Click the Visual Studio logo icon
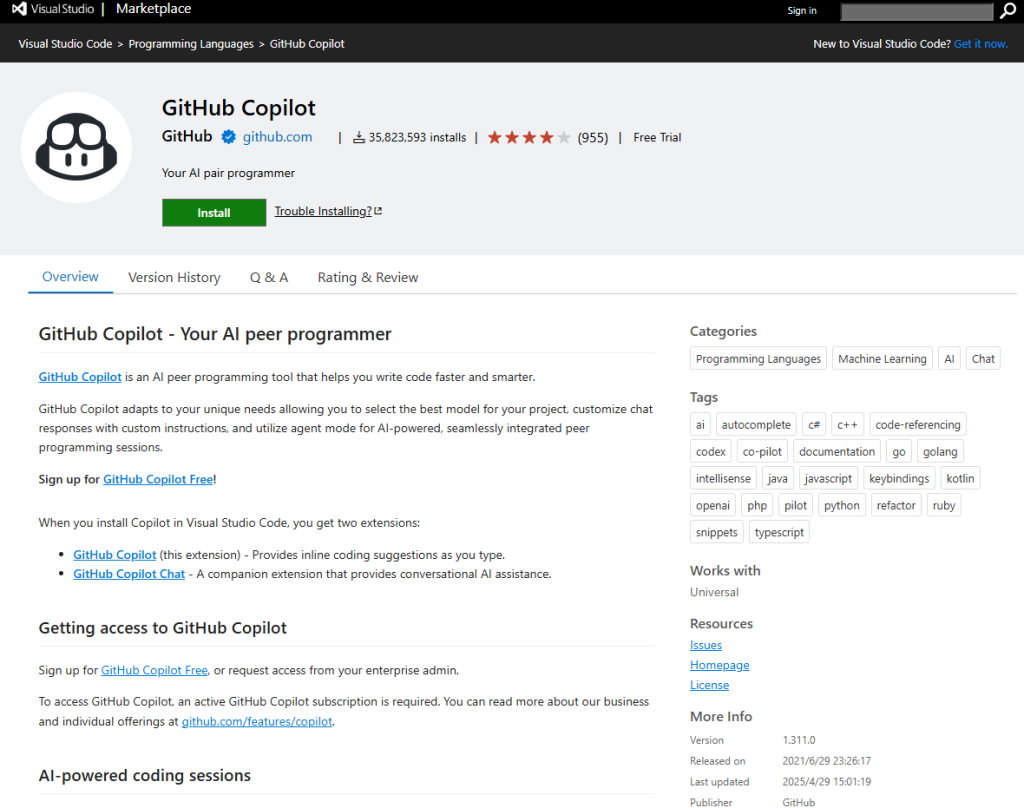 (19, 9)
